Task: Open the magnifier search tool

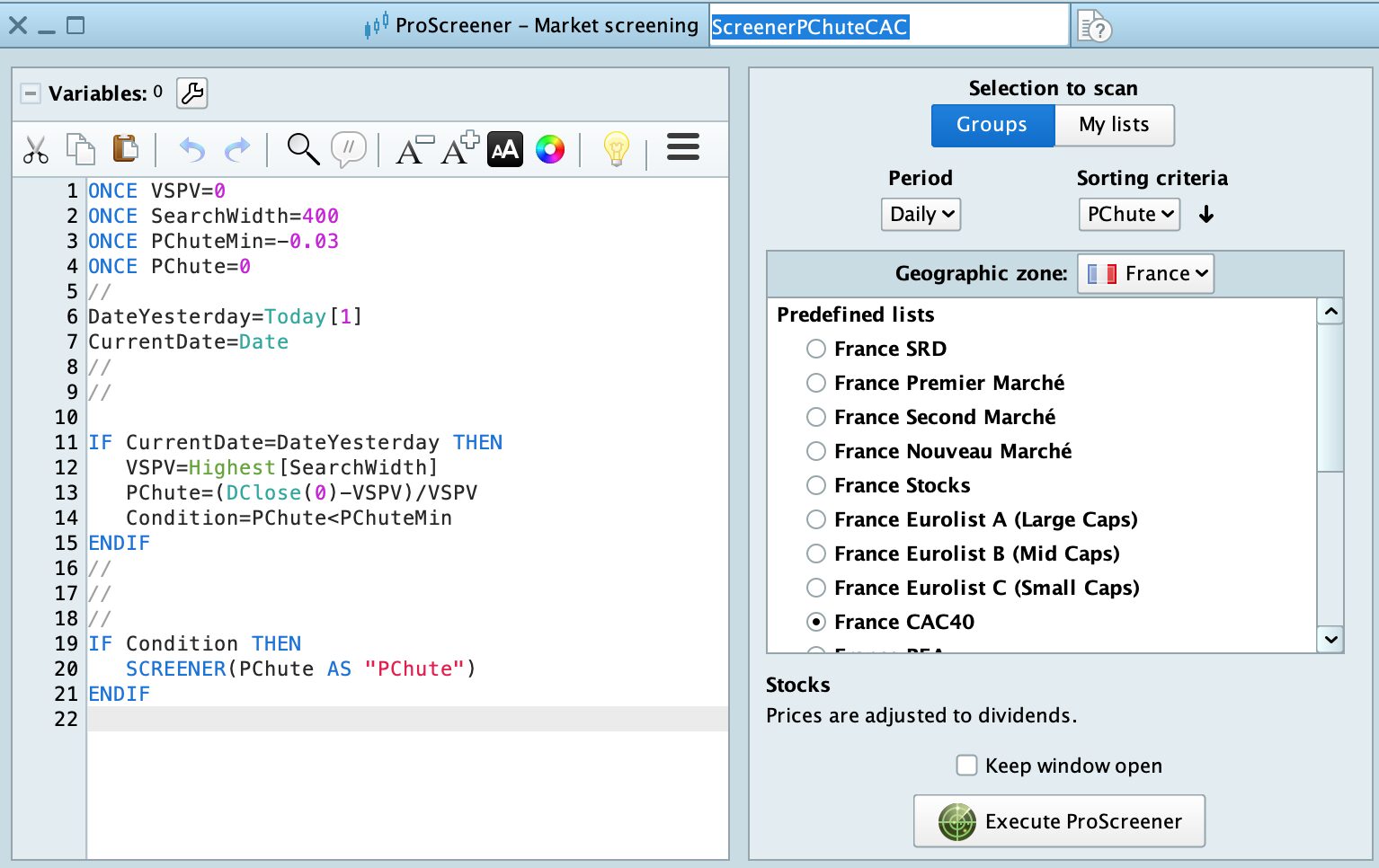Action: (x=303, y=149)
